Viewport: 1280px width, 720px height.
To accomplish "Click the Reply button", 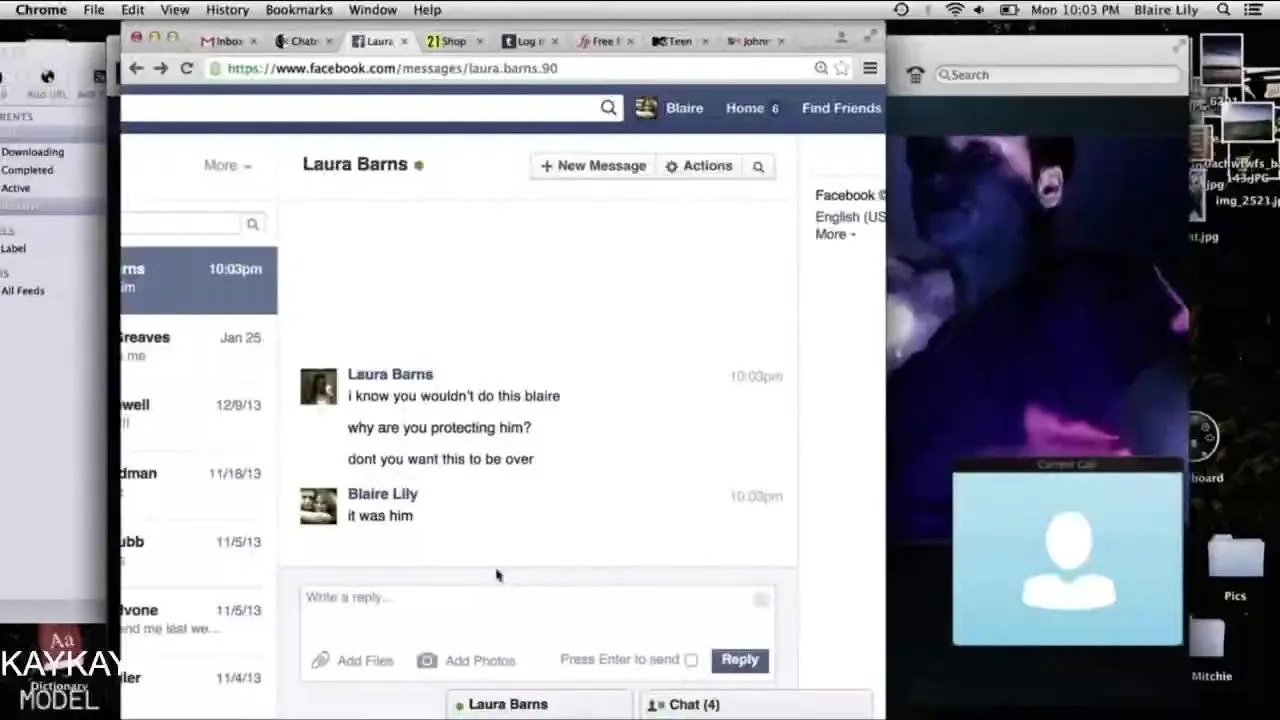I will tap(740, 660).
